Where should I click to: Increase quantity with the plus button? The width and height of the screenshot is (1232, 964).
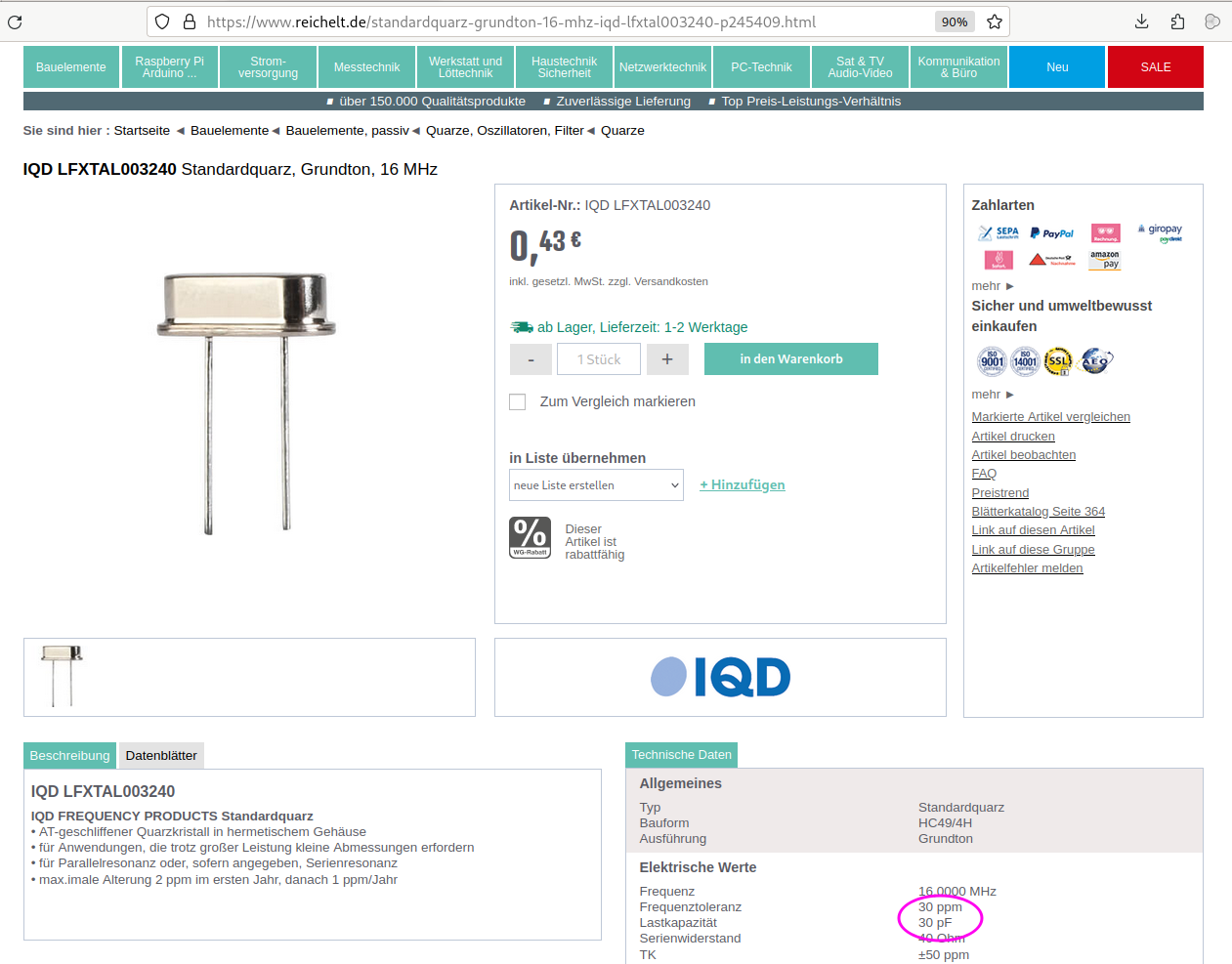667,359
